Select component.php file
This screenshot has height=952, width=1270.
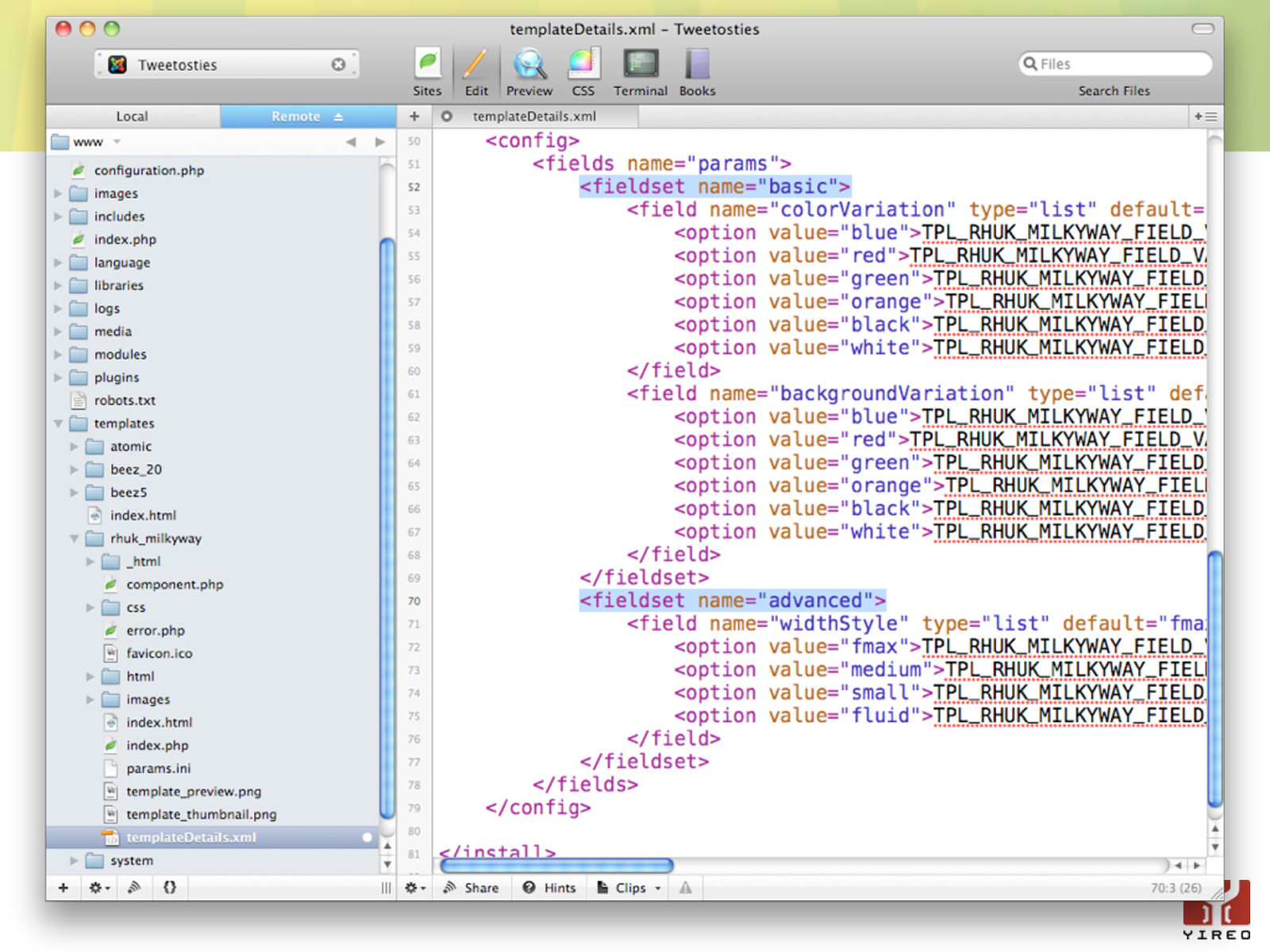coord(175,585)
